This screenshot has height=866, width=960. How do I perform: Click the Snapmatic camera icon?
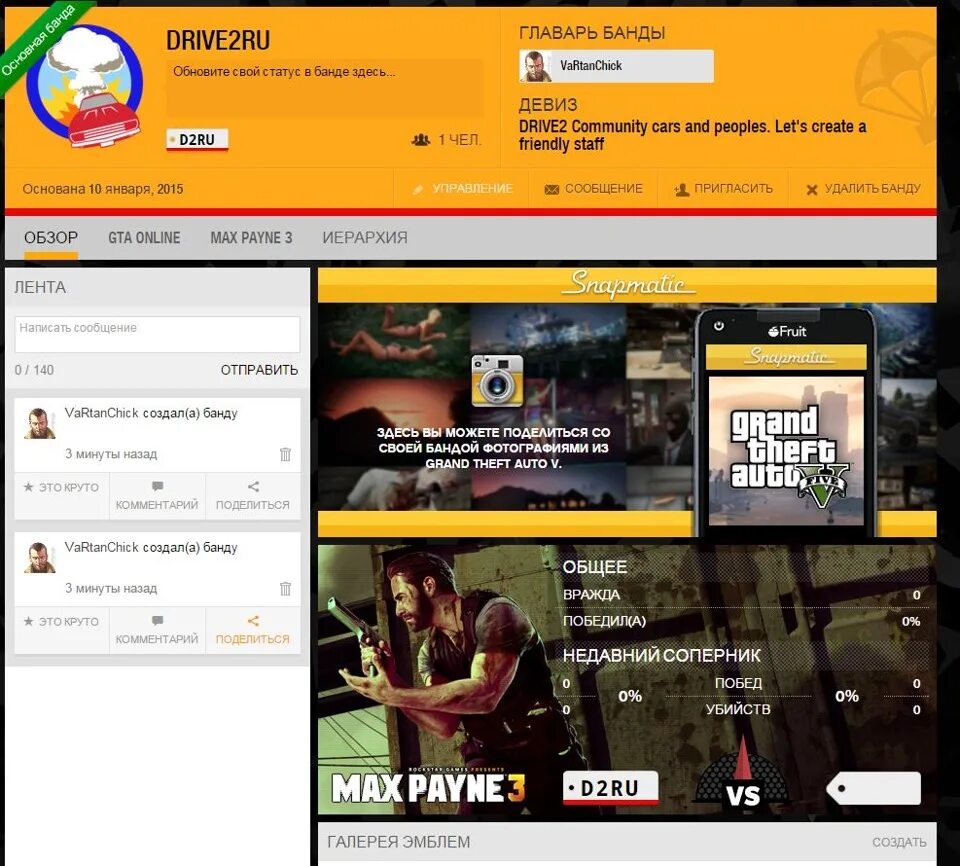click(497, 380)
